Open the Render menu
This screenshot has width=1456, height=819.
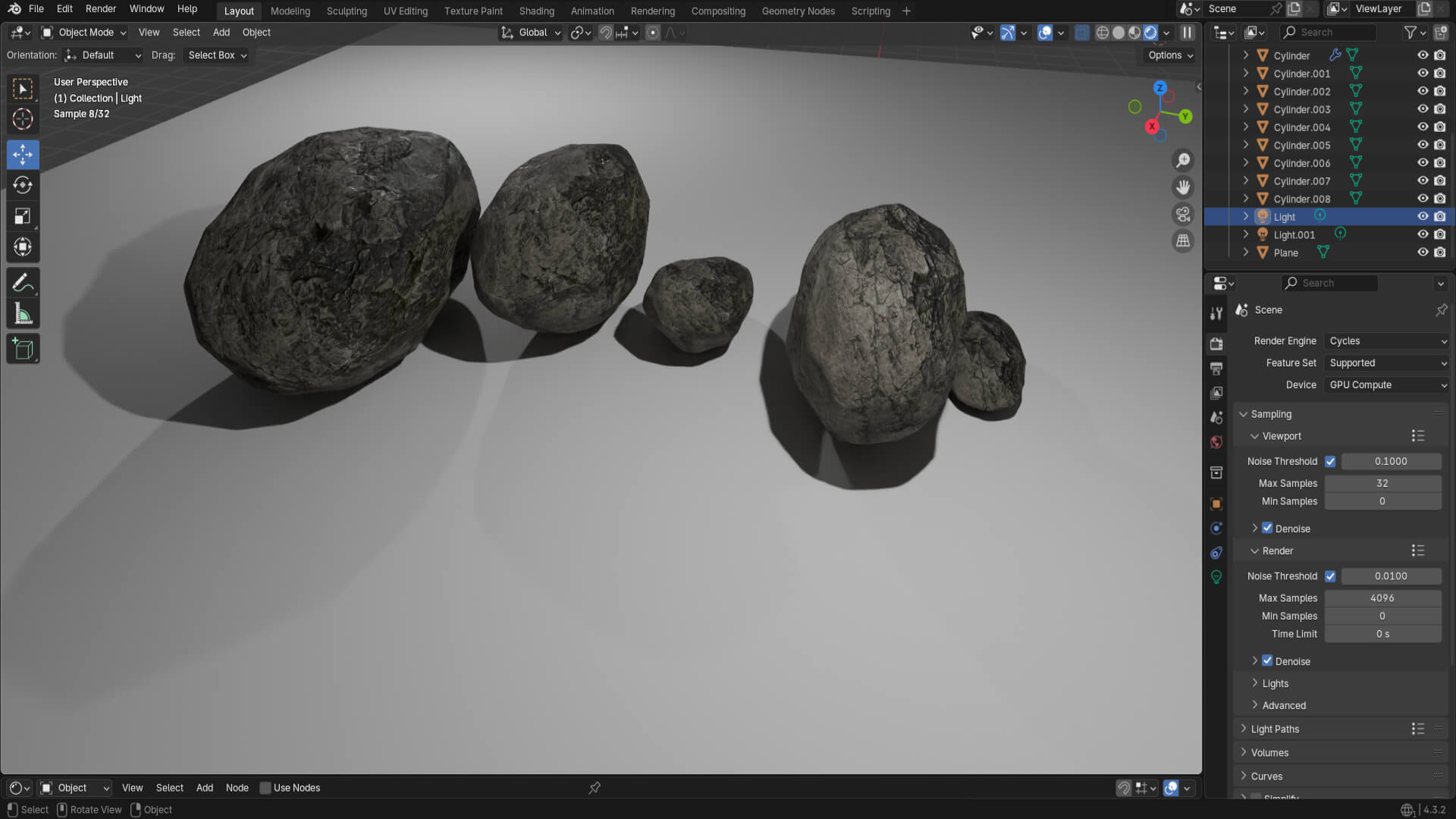click(x=101, y=9)
